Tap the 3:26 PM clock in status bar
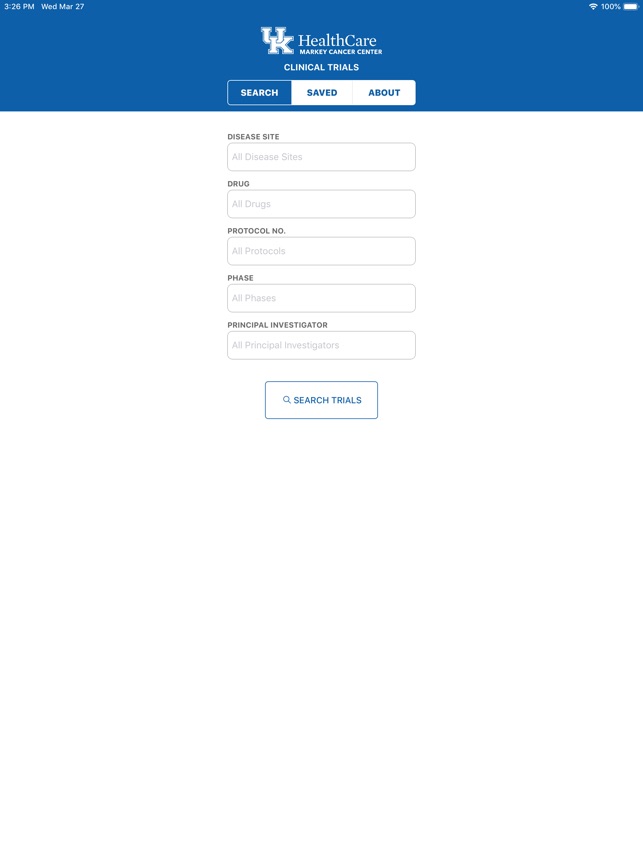Viewport: 643px width, 858px height. [19, 7]
